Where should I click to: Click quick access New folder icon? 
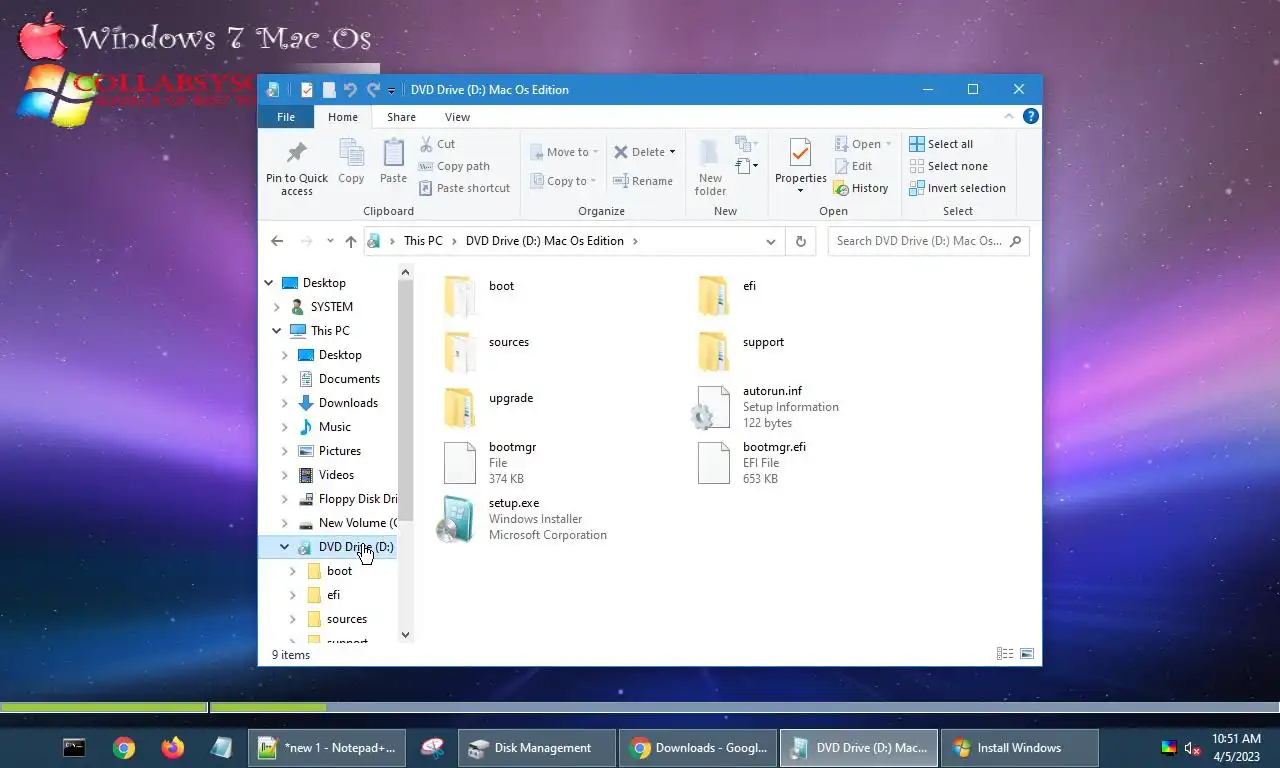click(328, 90)
